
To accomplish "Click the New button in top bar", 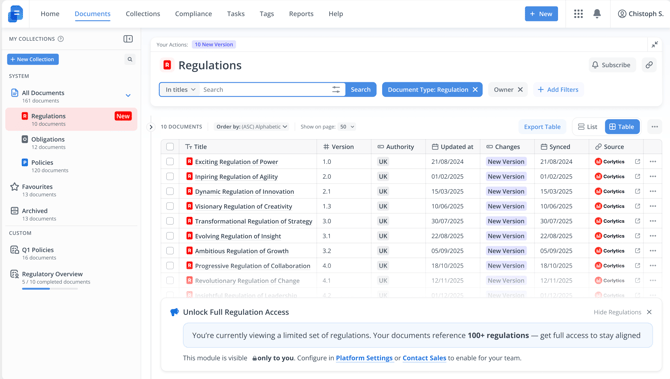I will [541, 14].
